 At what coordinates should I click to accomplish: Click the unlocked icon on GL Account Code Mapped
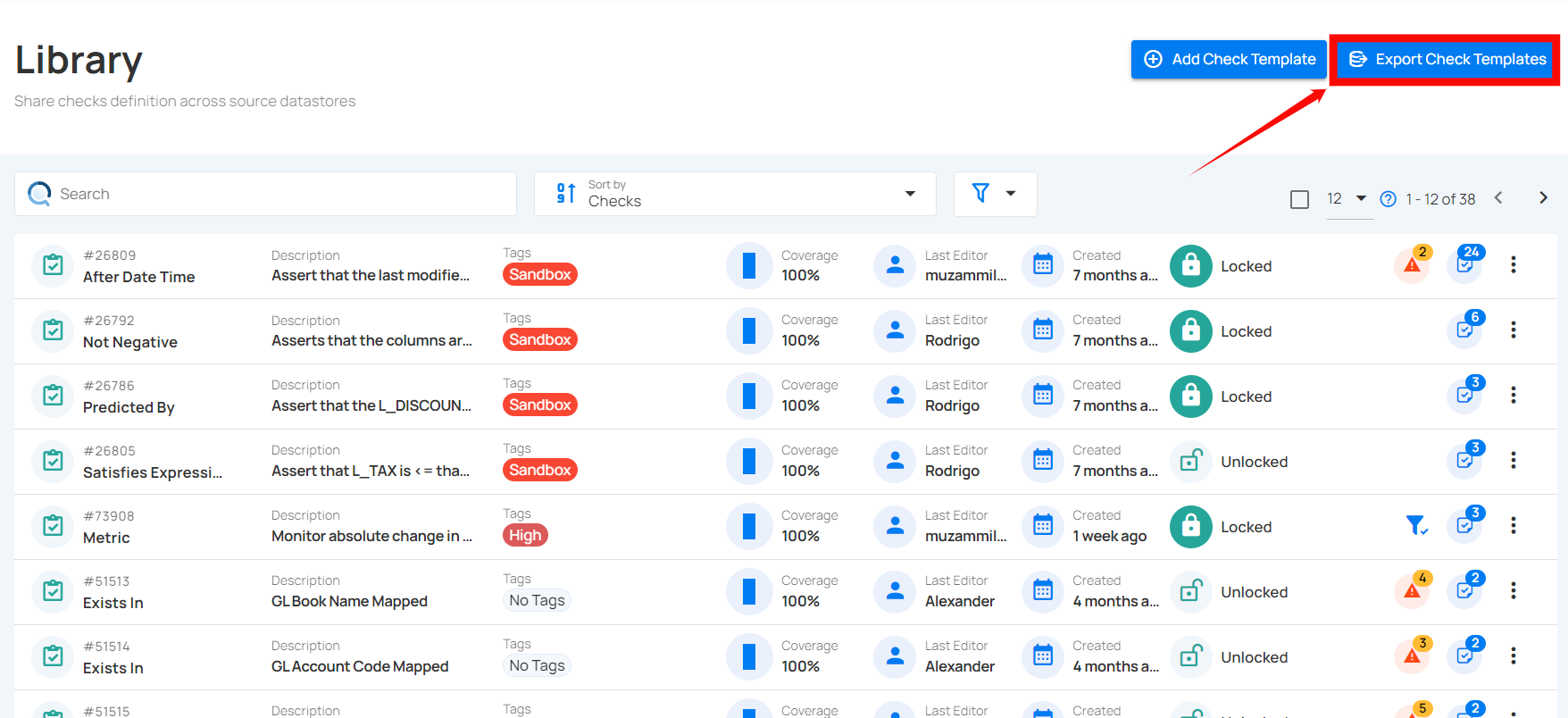(1191, 657)
